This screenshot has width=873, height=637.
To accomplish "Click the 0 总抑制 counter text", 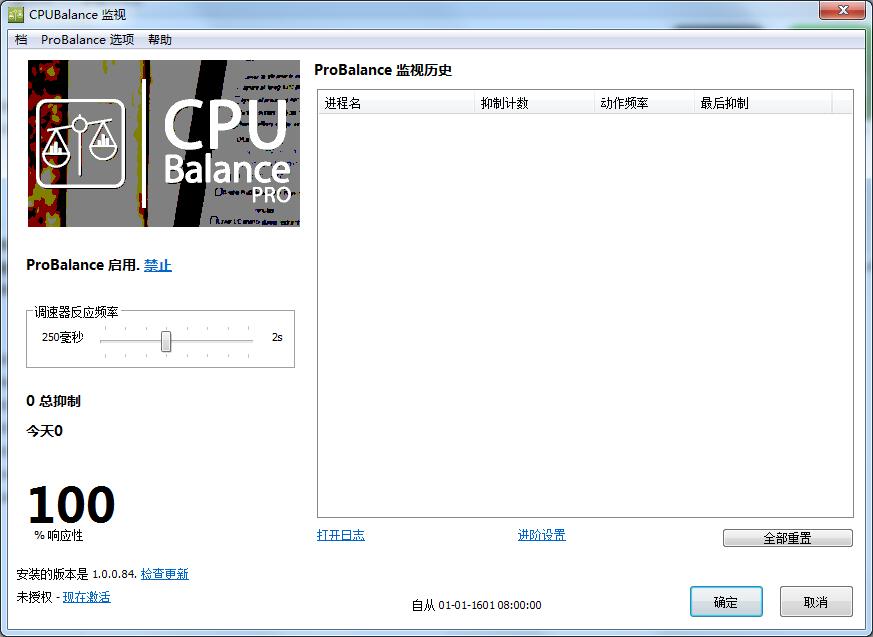I will click(x=53, y=401).
